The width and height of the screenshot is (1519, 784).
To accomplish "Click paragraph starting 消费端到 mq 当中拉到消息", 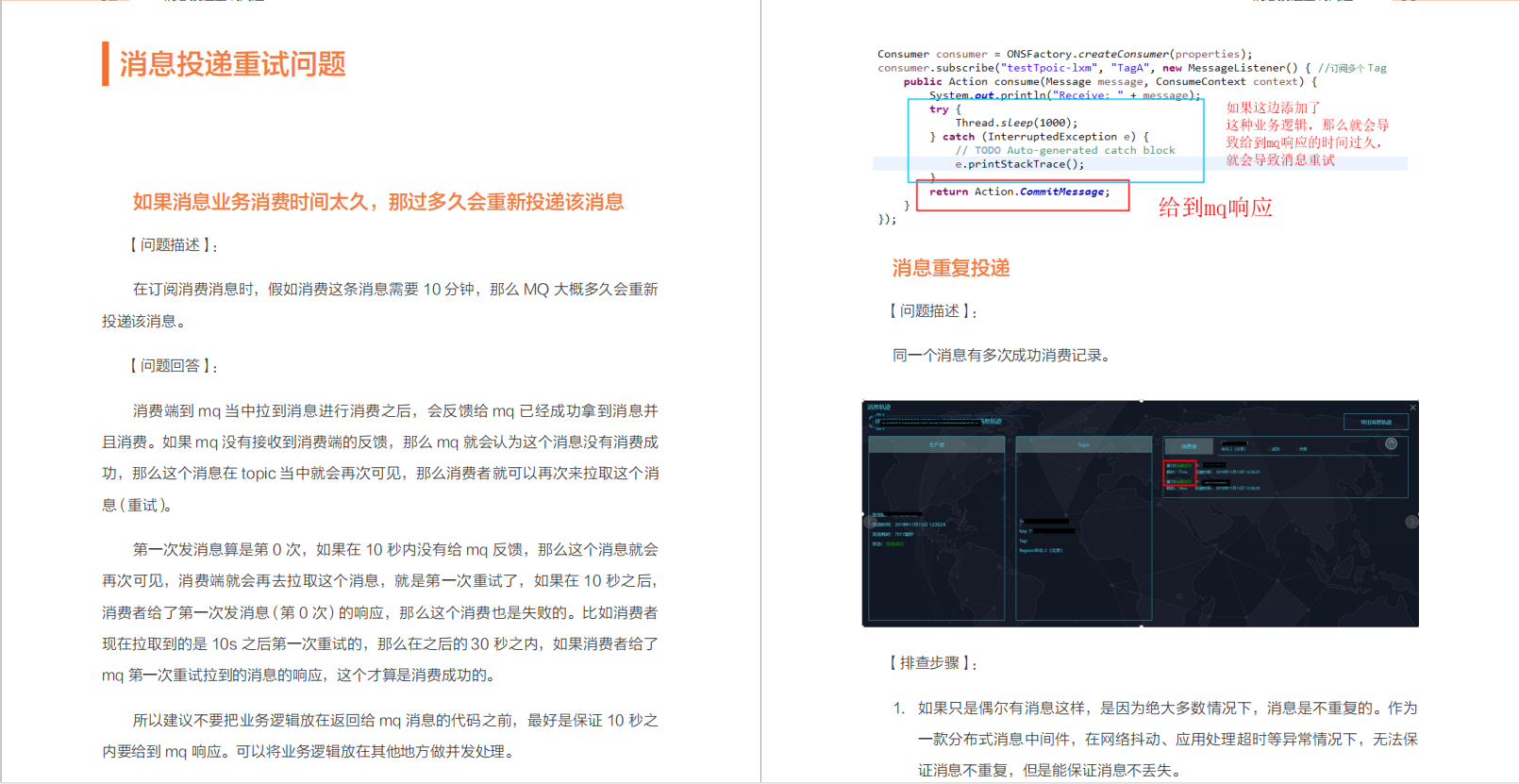I will click(380, 458).
